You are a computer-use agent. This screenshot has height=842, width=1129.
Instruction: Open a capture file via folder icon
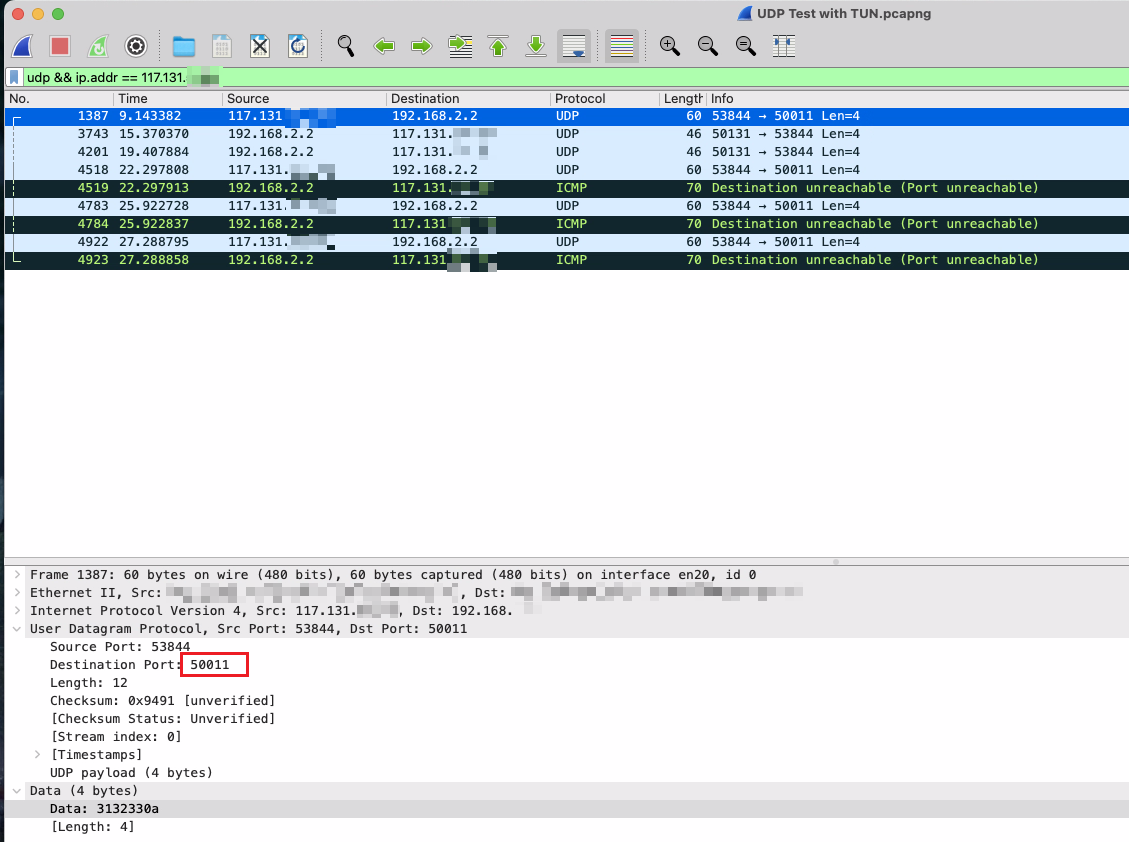[184, 46]
